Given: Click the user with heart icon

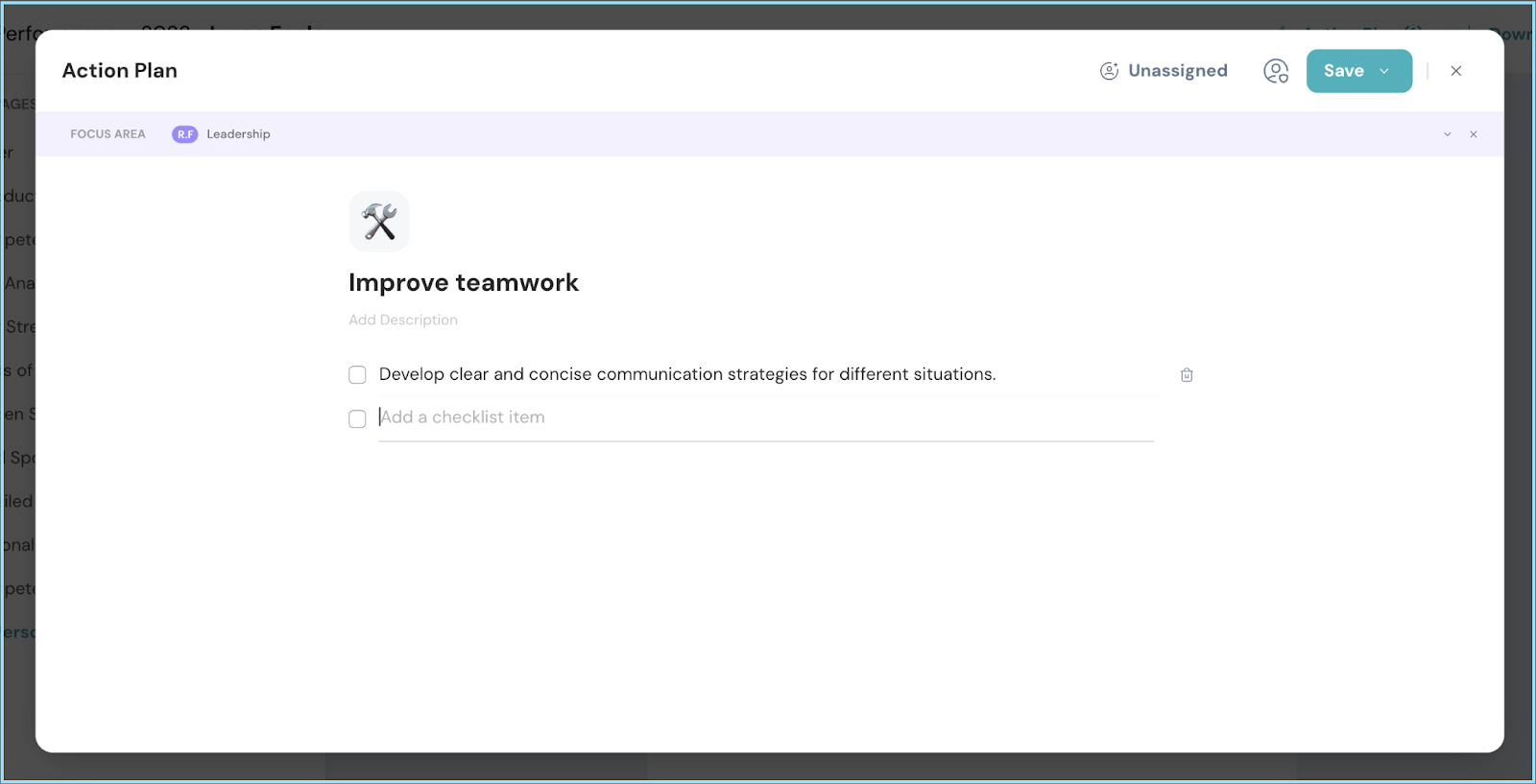Looking at the screenshot, I should 1276,71.
